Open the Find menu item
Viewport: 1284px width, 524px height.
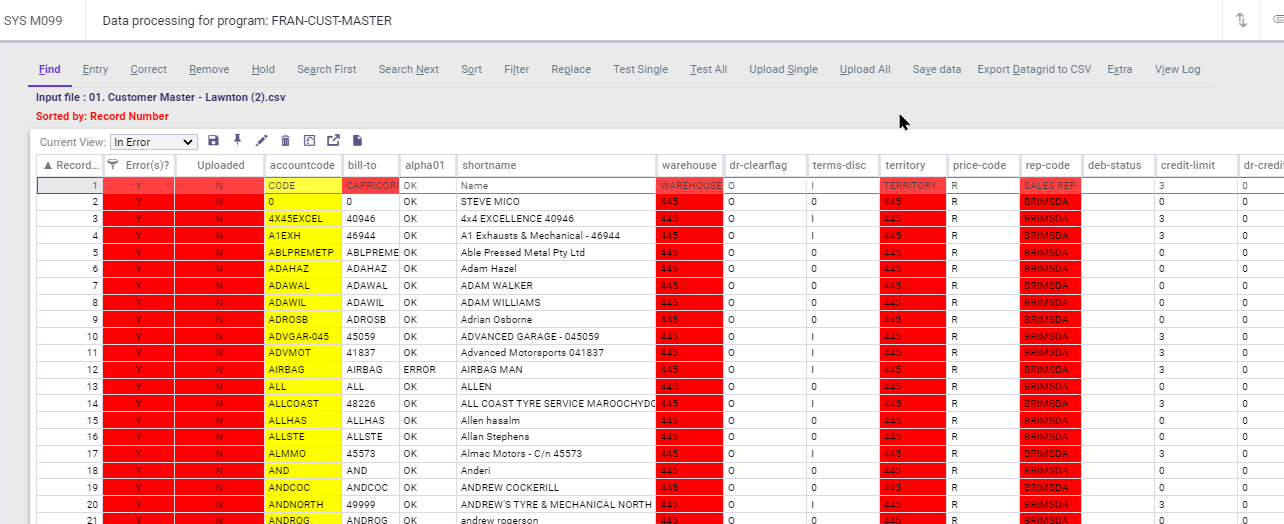[50, 69]
